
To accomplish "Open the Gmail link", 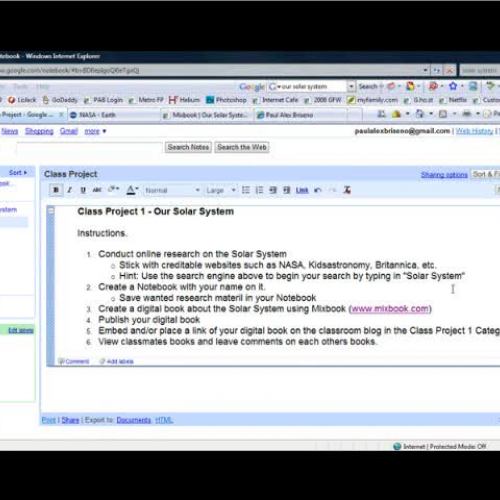I will [x=69, y=131].
